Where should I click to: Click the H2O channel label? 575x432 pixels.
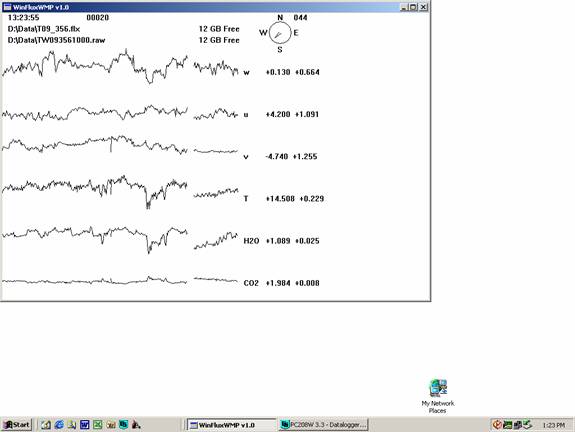[x=251, y=241]
